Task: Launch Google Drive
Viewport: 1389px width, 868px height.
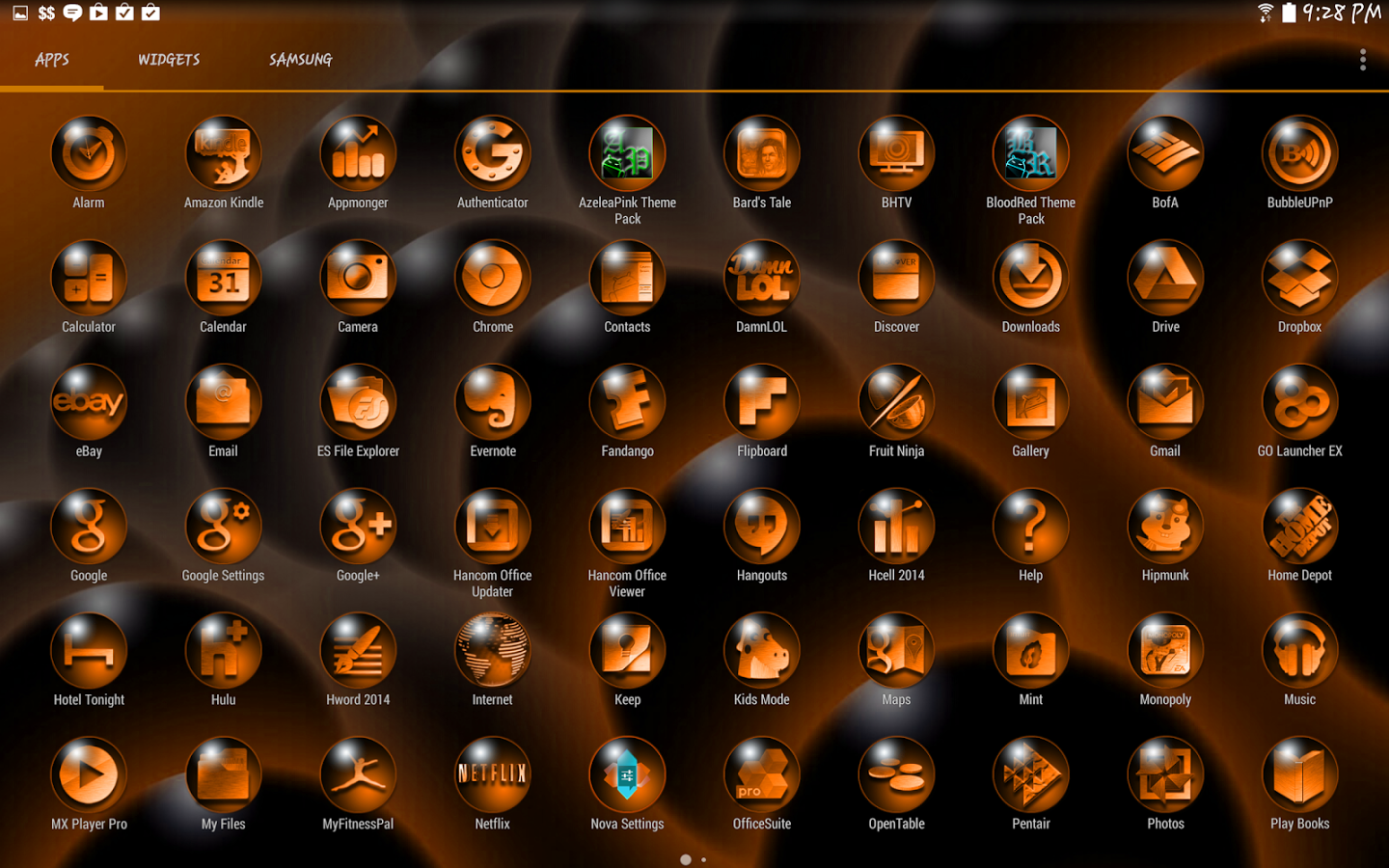Action: [x=1165, y=278]
